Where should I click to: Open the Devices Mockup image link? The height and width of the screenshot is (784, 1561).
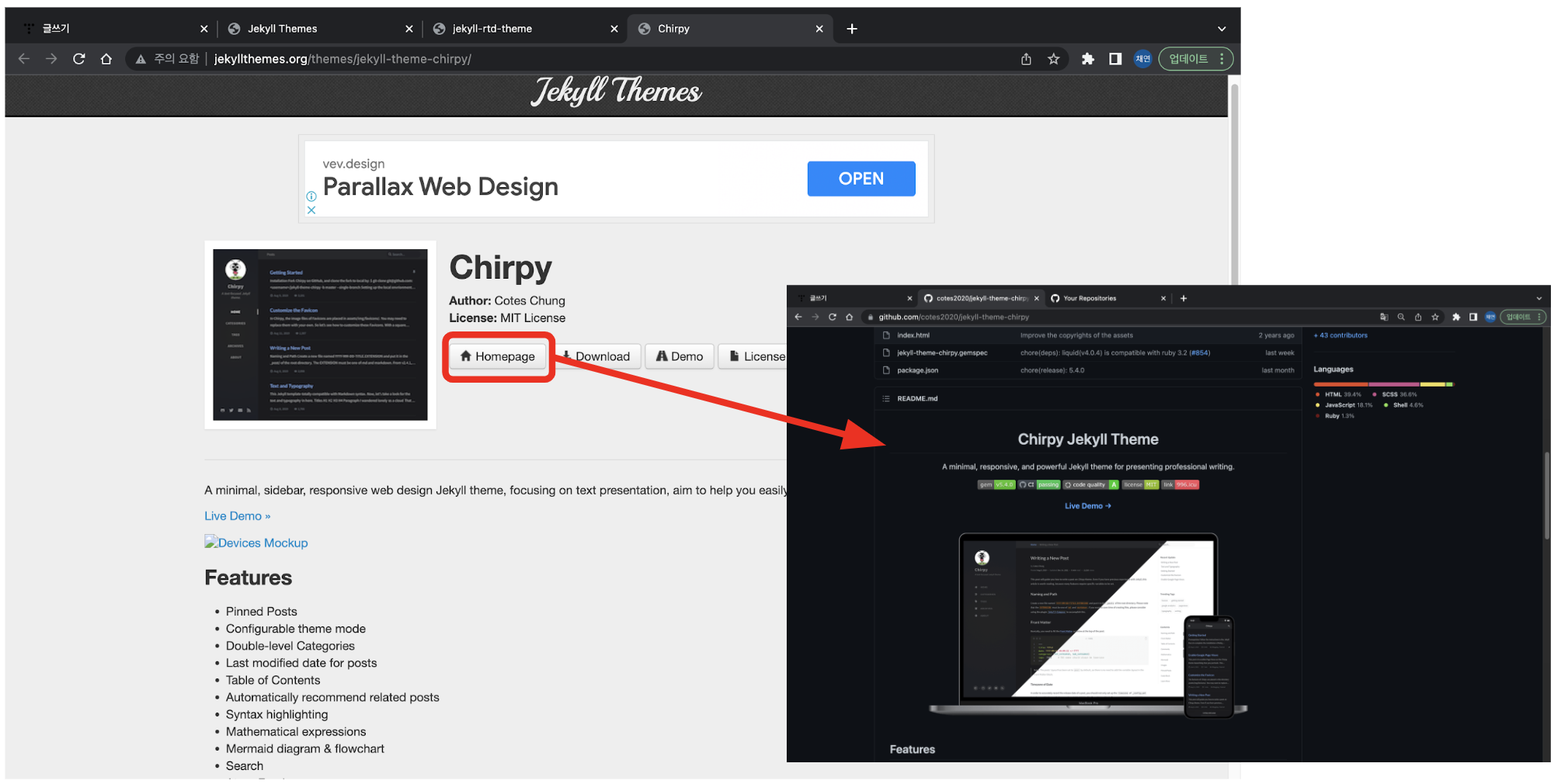(x=256, y=543)
